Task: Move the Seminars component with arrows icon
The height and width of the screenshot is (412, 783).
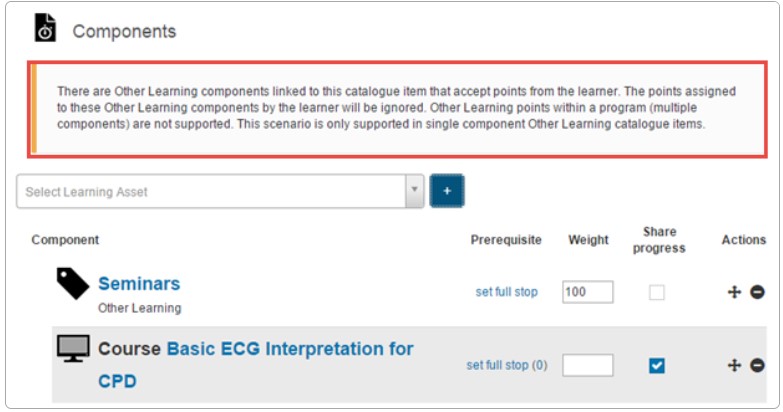Action: 734,292
